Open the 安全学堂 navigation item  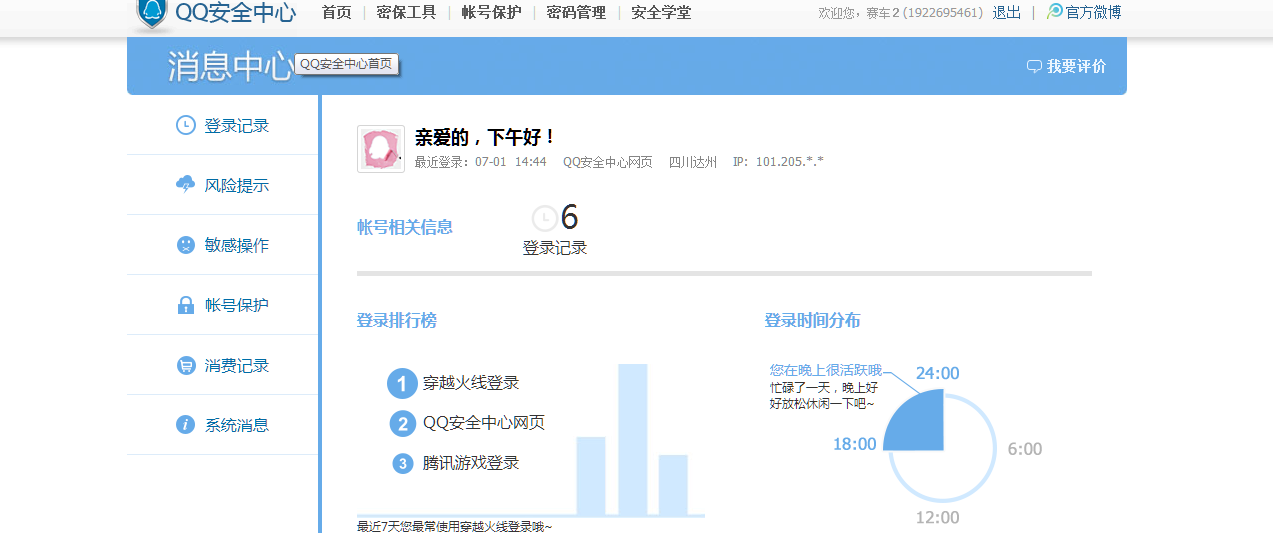point(661,12)
